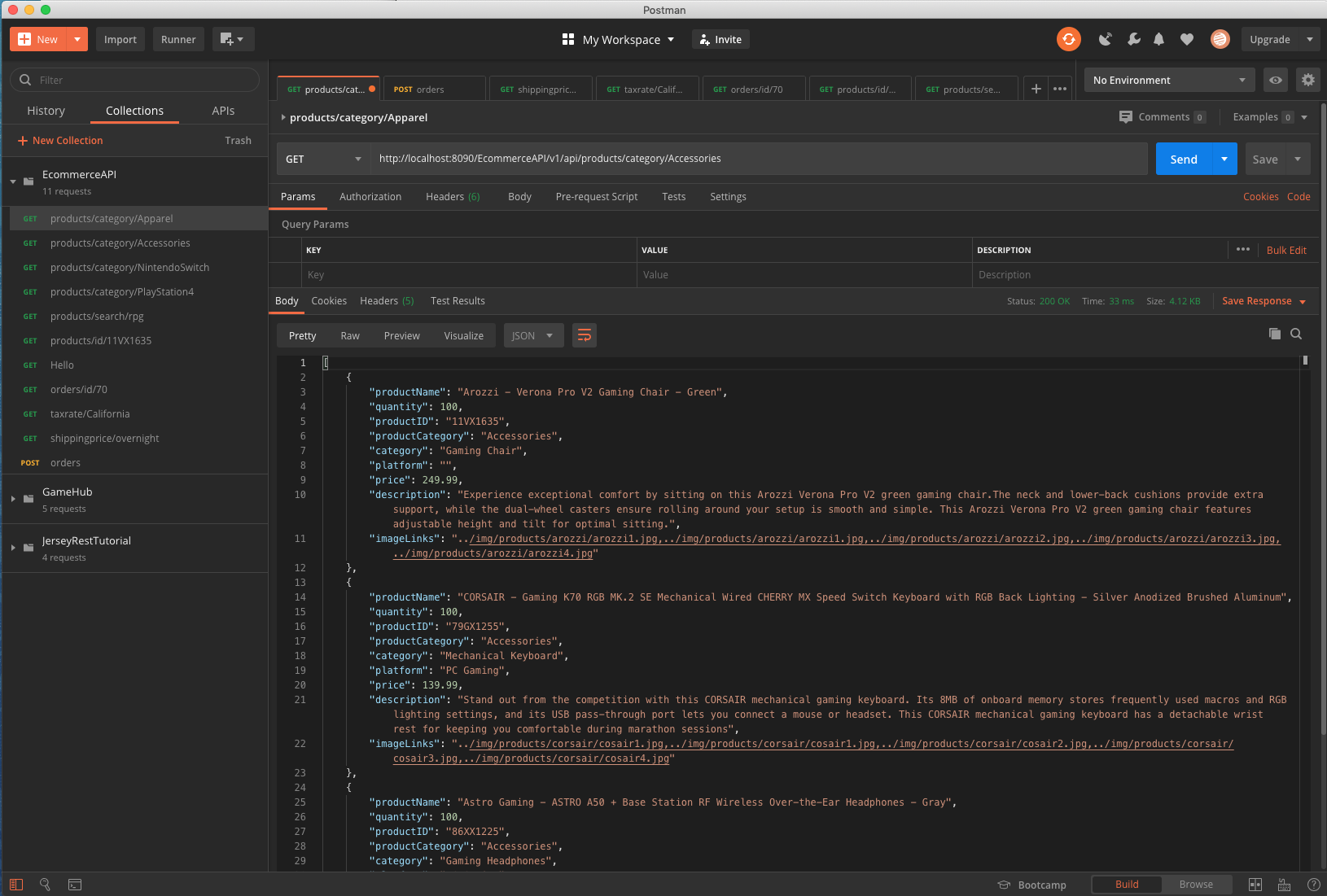This screenshot has width=1327, height=896.
Task: Open the notifications bell
Action: coord(1159,39)
